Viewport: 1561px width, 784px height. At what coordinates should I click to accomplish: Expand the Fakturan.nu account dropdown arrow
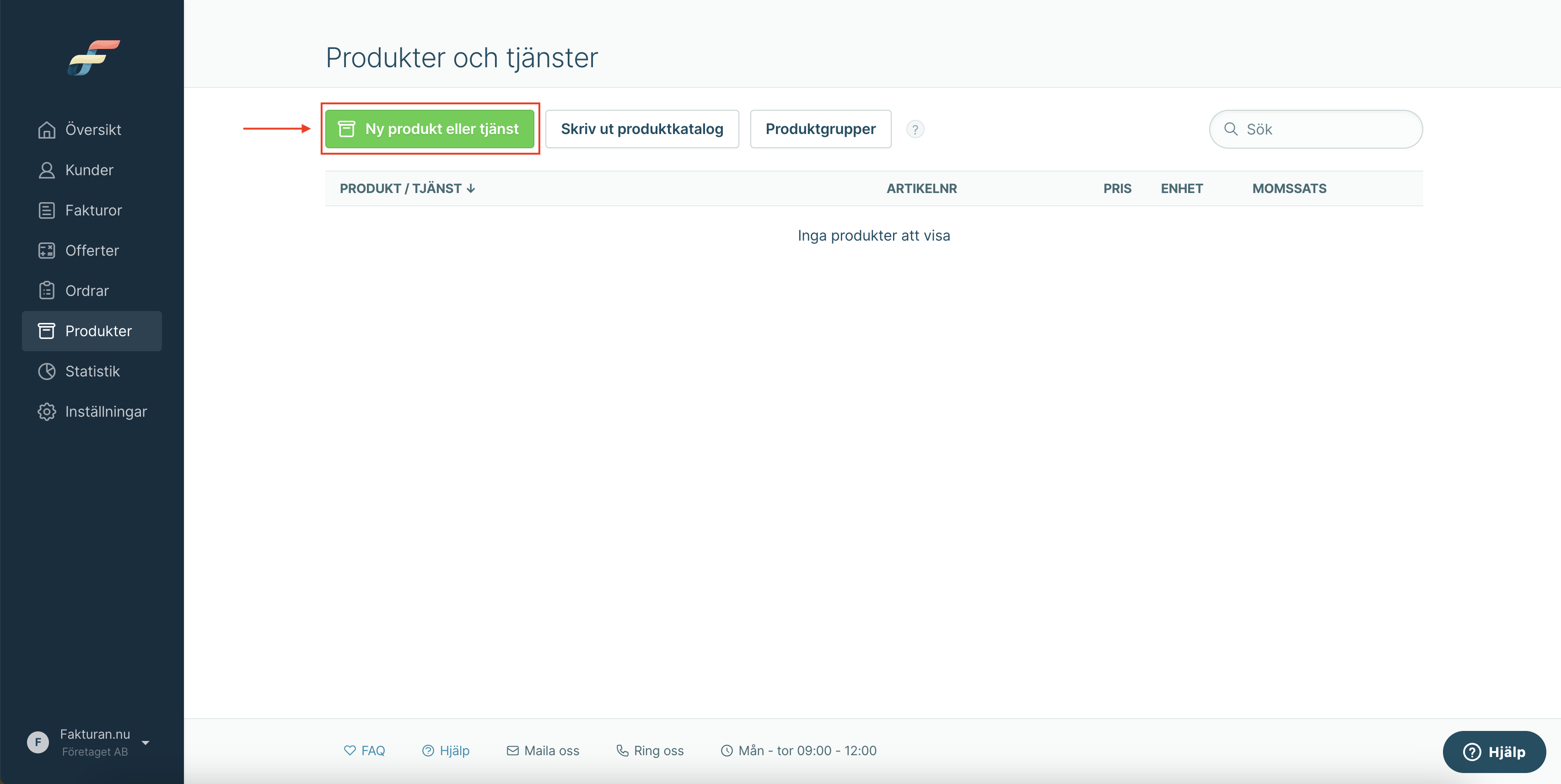point(145,743)
